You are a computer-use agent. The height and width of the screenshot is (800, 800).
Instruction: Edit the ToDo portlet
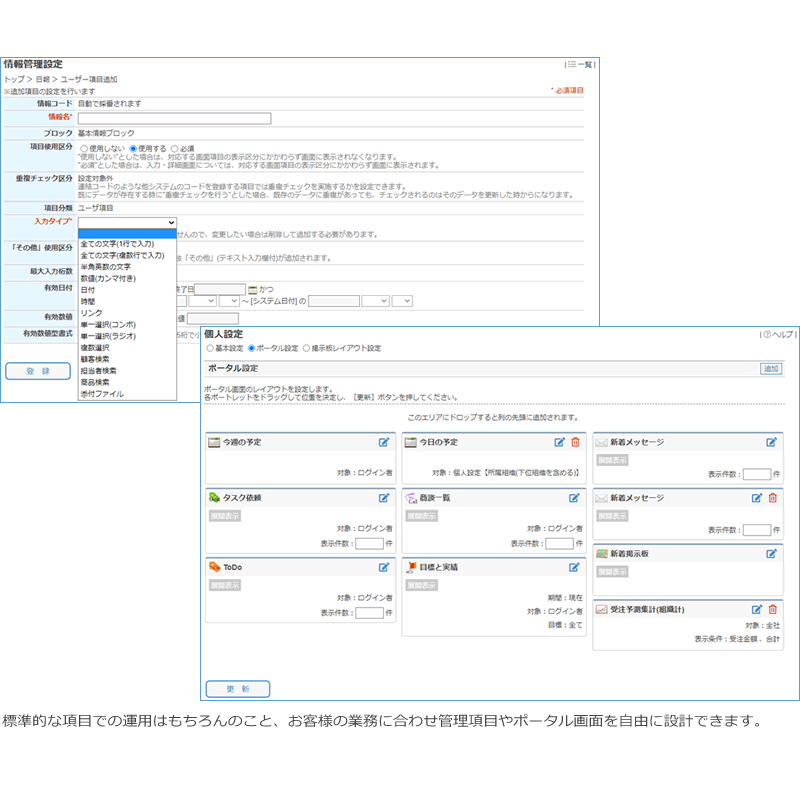(x=384, y=567)
